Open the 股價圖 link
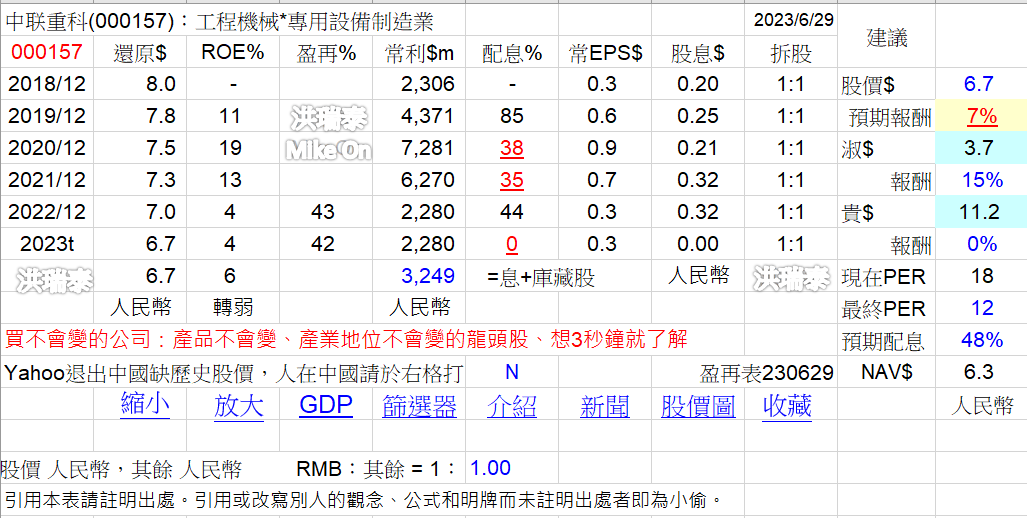 pyautogui.click(x=698, y=406)
